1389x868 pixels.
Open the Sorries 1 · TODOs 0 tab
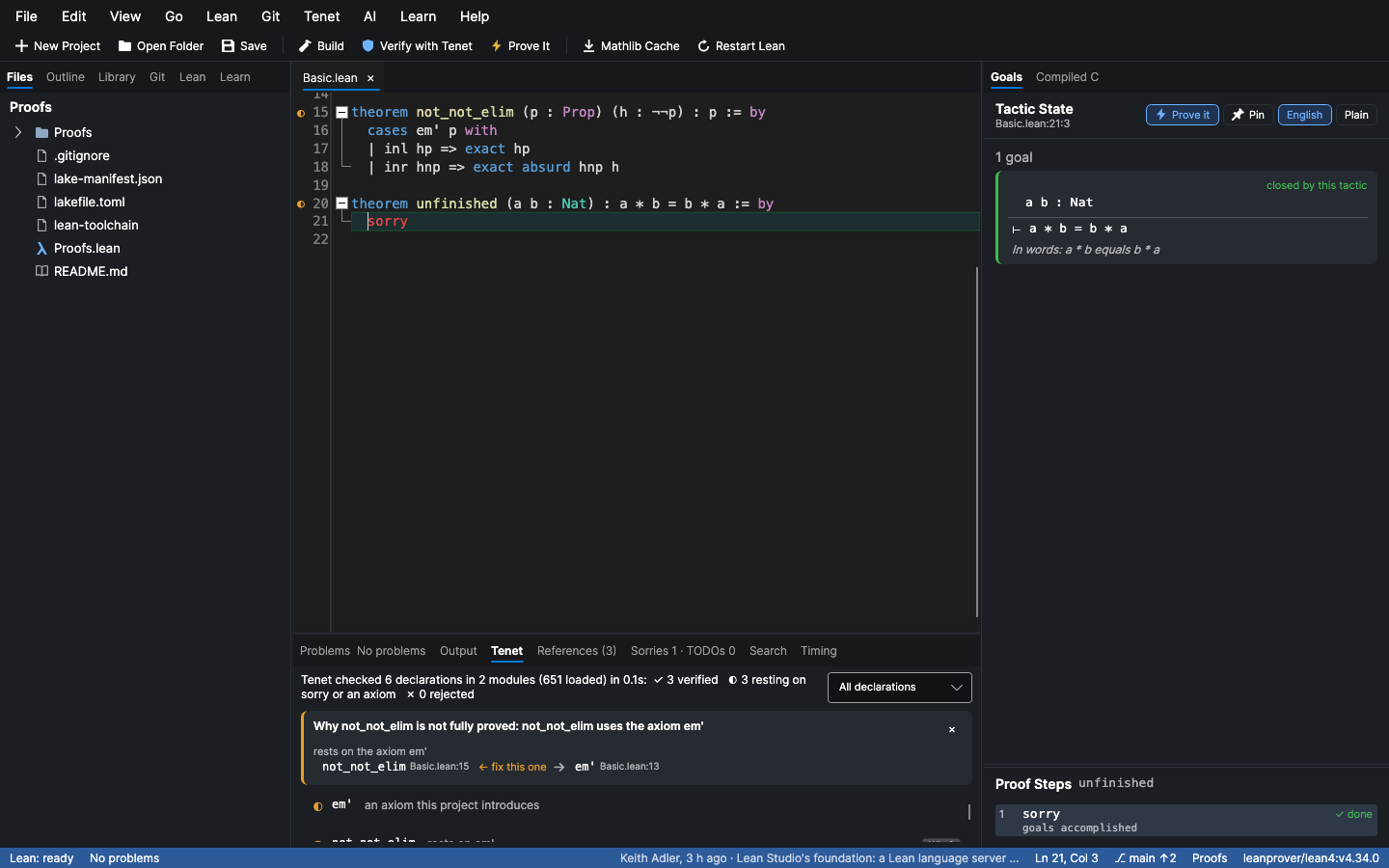[683, 651]
